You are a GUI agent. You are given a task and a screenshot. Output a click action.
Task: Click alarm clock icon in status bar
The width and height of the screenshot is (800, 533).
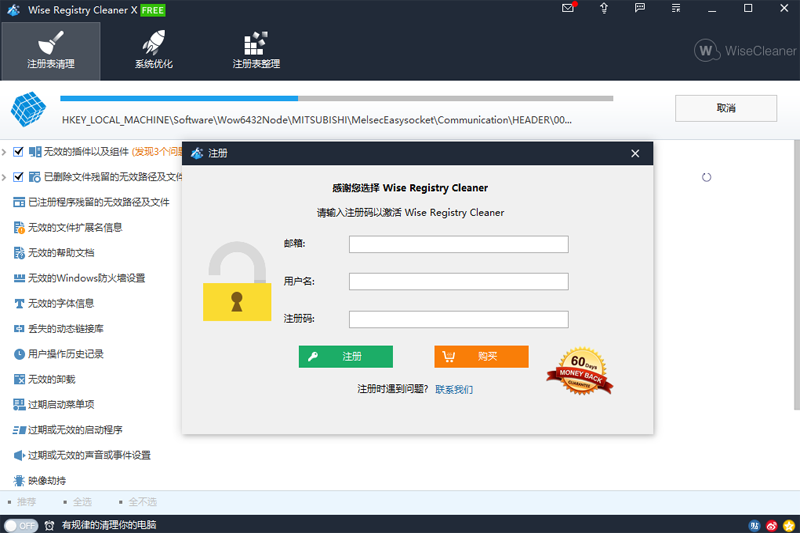49,525
